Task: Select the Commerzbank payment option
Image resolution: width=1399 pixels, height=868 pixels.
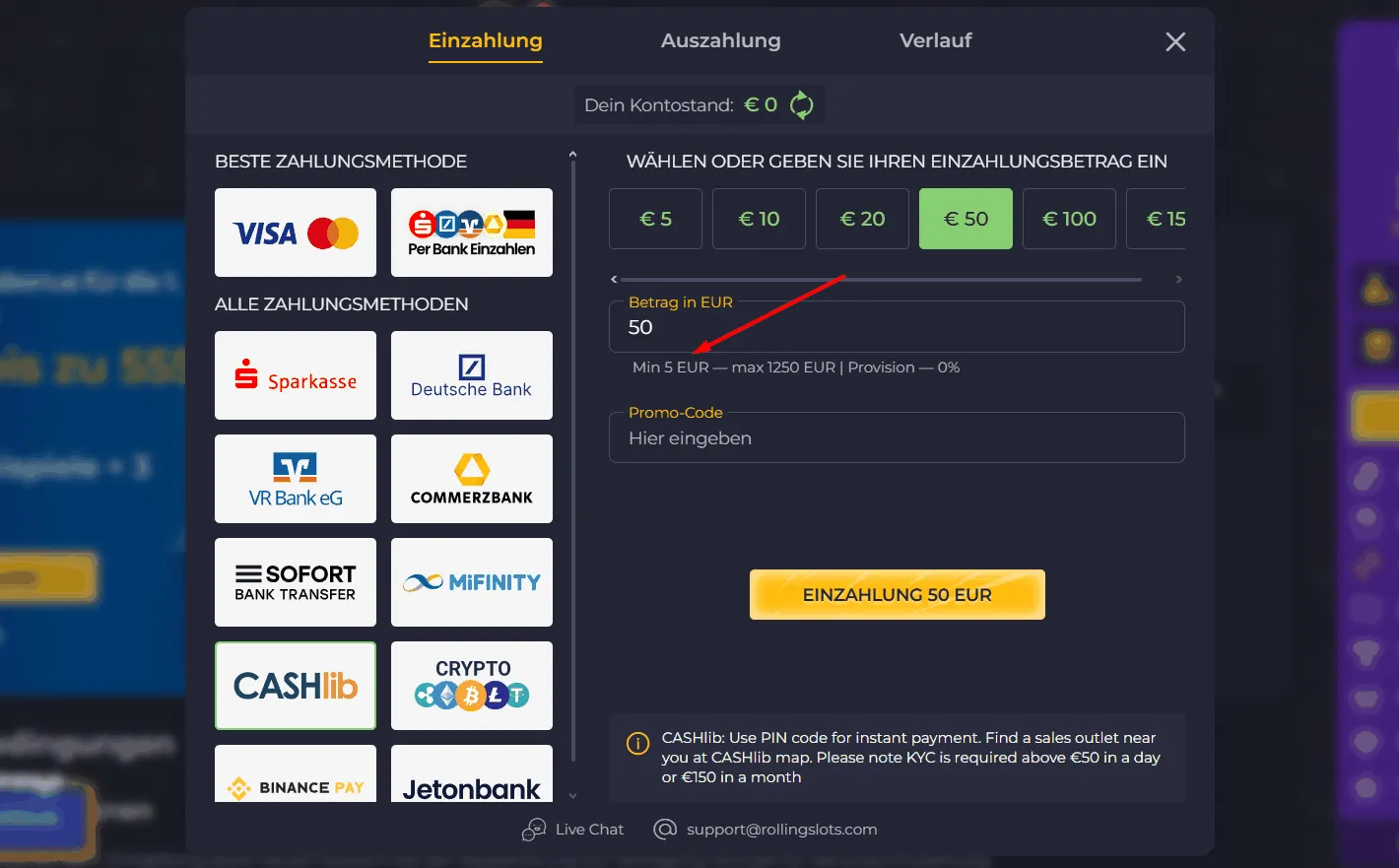Action: pyautogui.click(x=472, y=479)
